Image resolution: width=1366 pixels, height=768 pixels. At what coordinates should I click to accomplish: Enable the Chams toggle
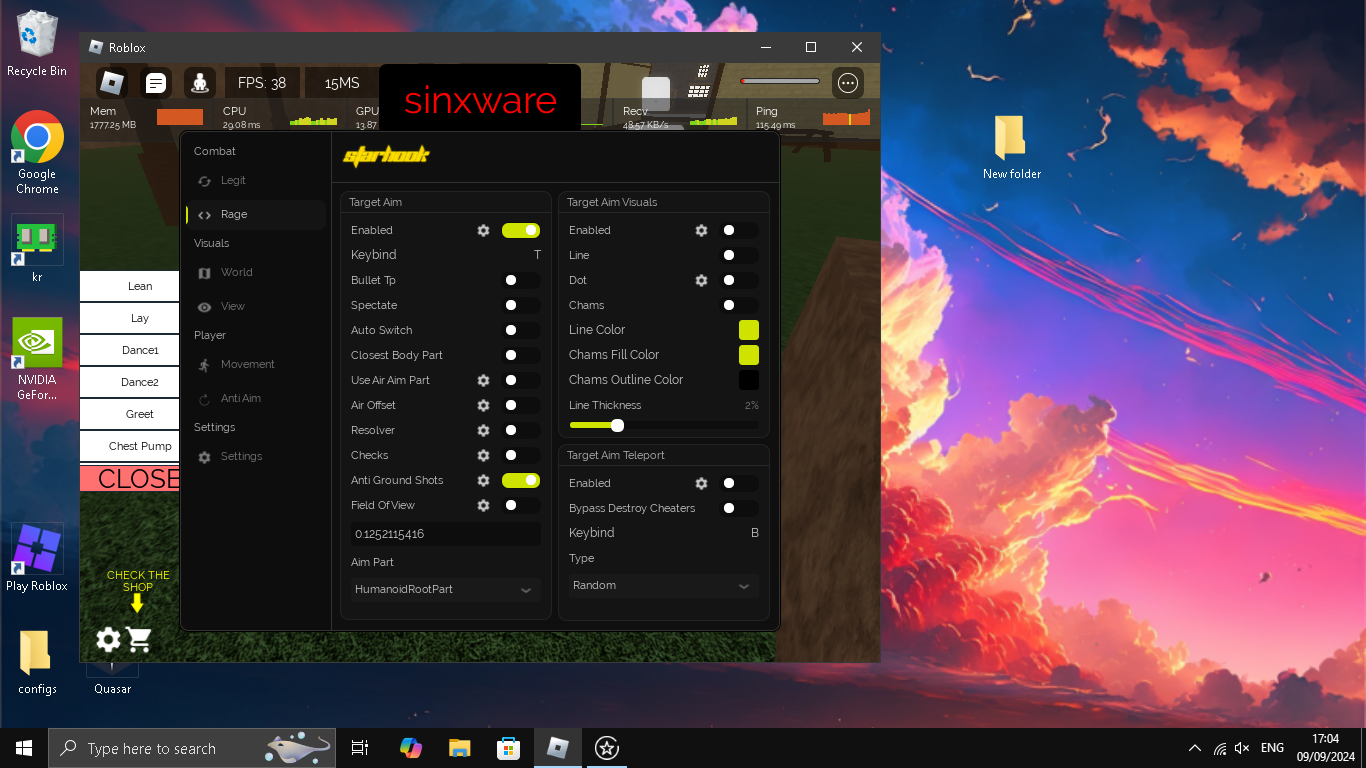pos(739,305)
